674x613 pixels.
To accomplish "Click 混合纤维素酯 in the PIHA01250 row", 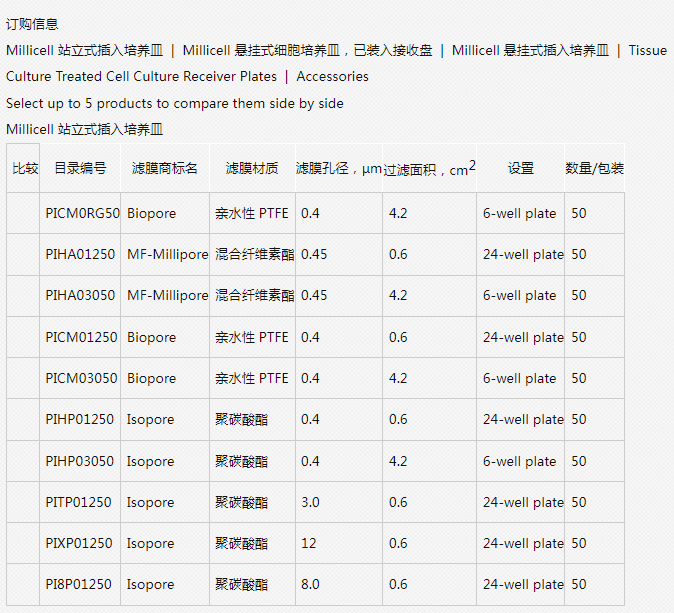I will coord(254,254).
